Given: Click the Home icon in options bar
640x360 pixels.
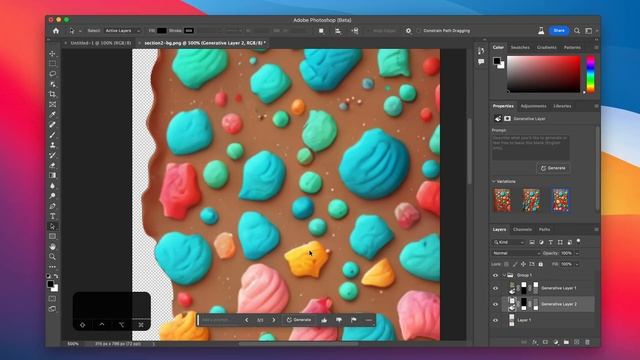Looking at the screenshot, I should [x=56, y=31].
